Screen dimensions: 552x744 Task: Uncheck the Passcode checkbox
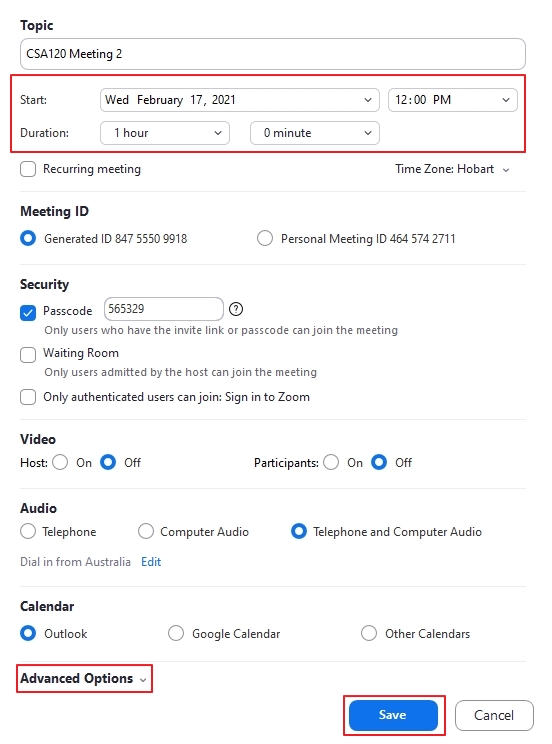(x=28, y=313)
